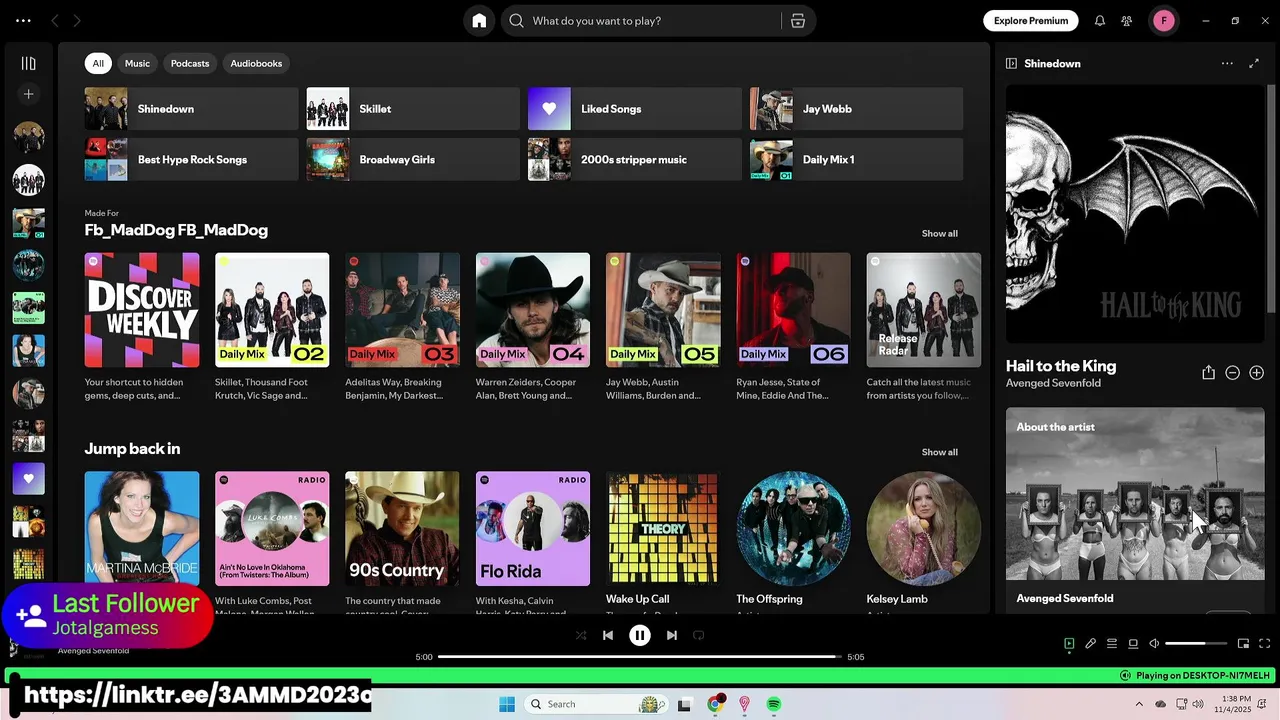Open Liked Songs heart in sidebar
This screenshot has width=1280, height=720.
pyautogui.click(x=28, y=478)
